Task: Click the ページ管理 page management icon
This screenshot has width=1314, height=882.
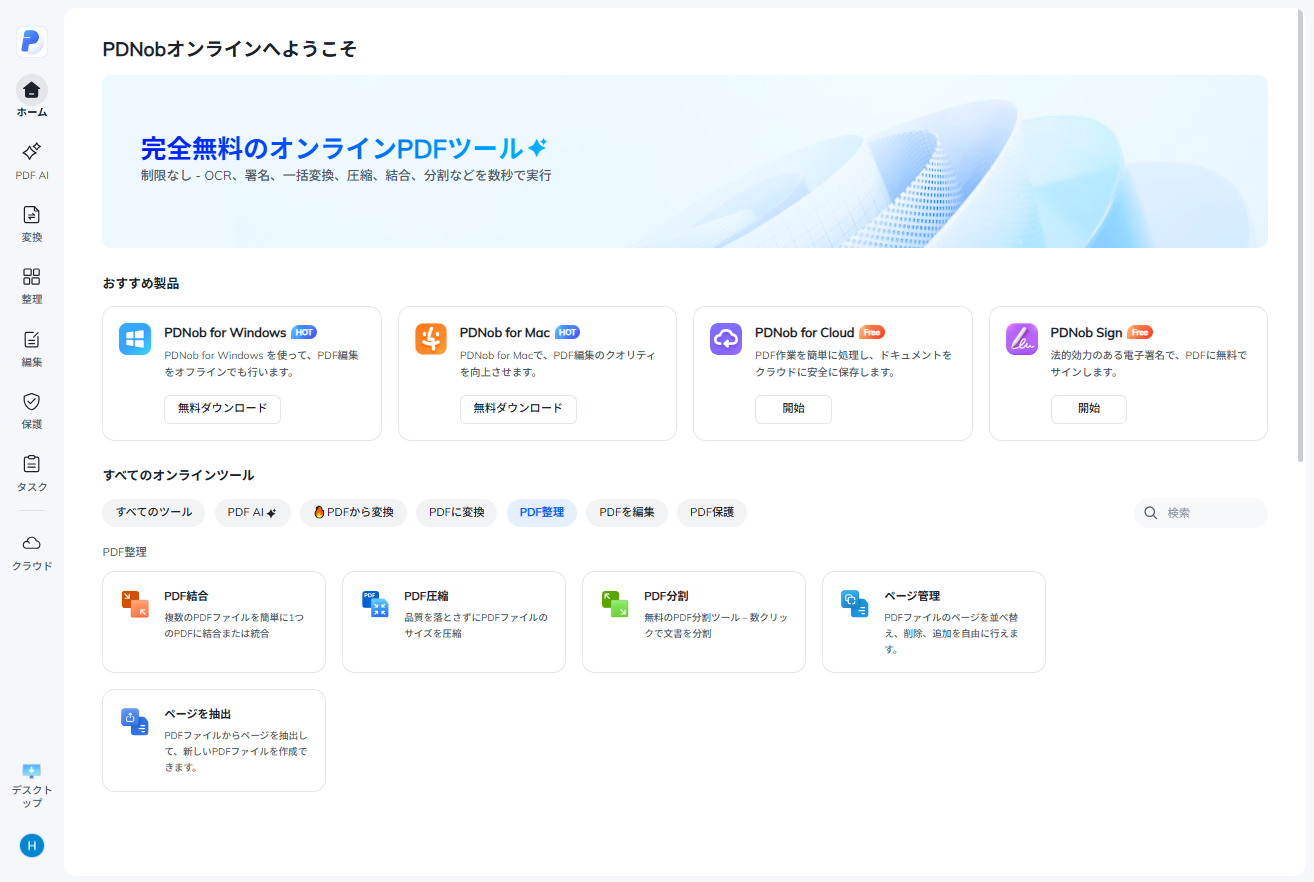Action: 855,604
